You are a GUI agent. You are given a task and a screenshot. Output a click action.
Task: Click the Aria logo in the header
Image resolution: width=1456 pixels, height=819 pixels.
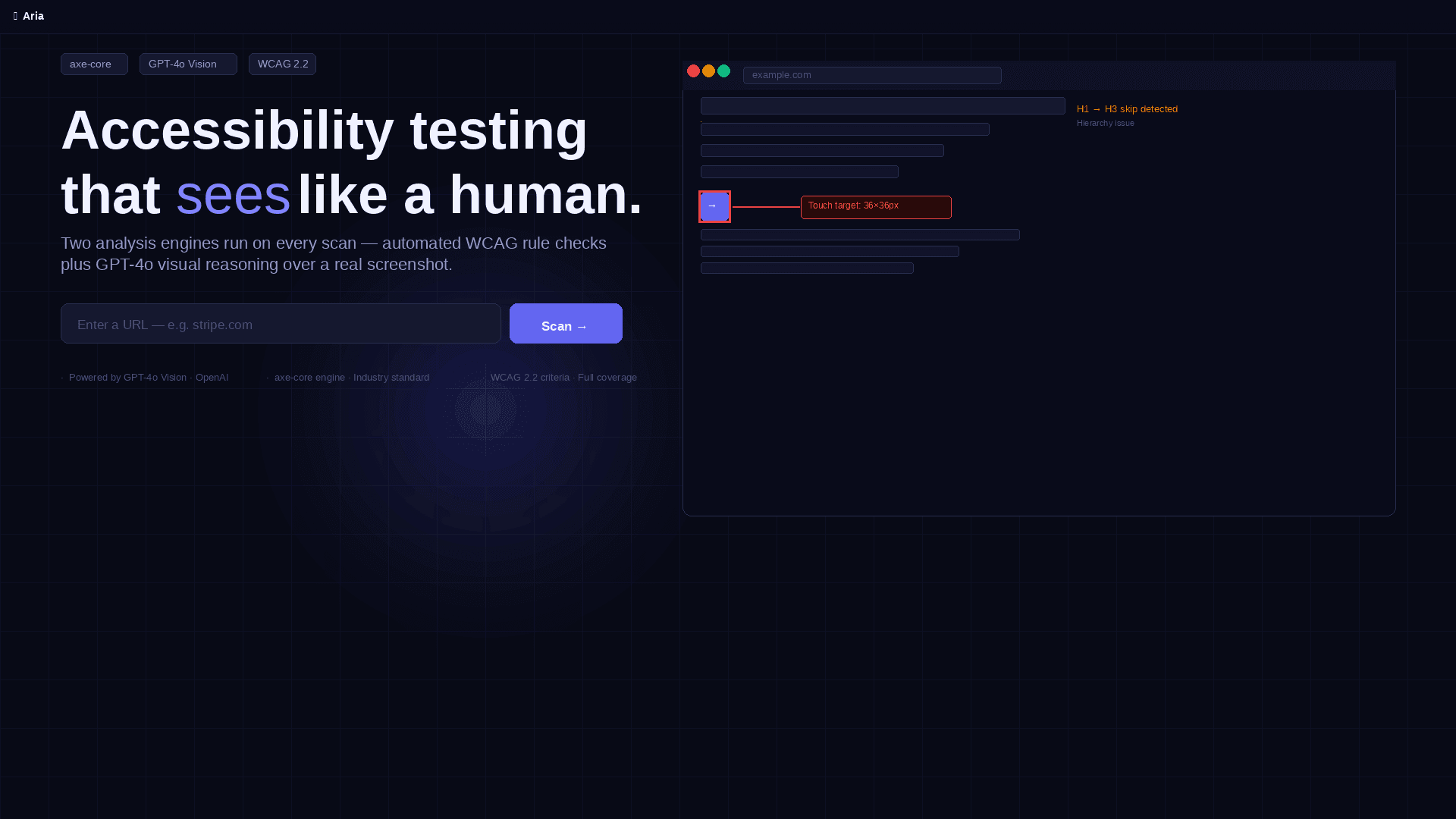point(29,16)
